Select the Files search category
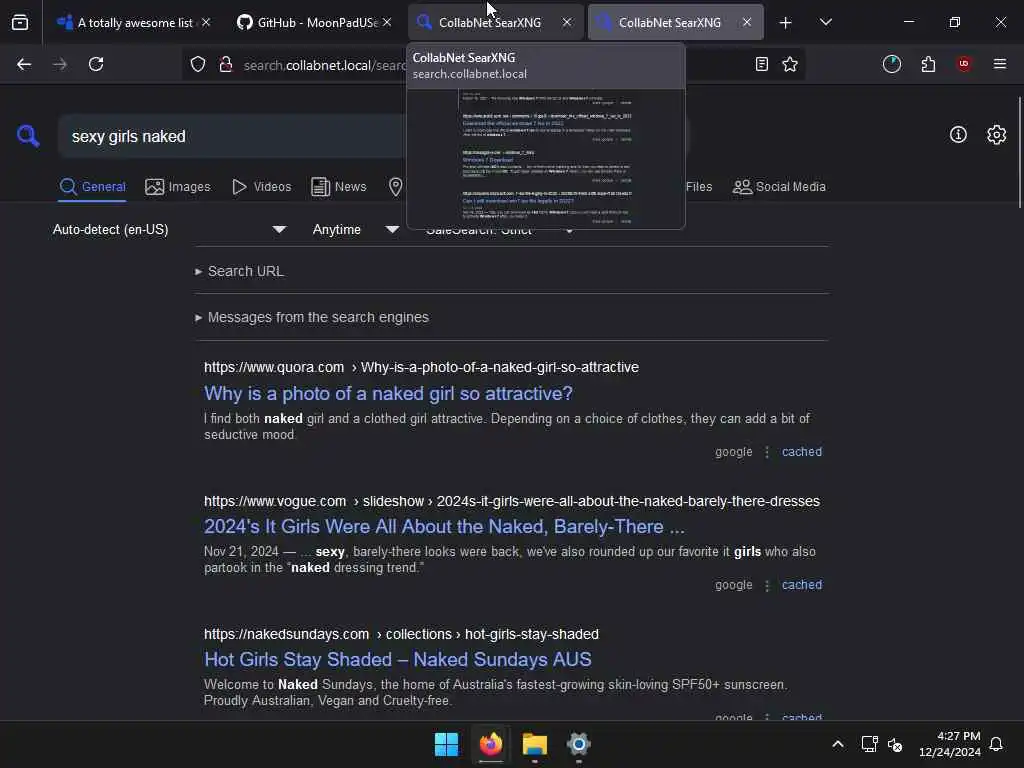The height and width of the screenshot is (768, 1024). (x=699, y=187)
